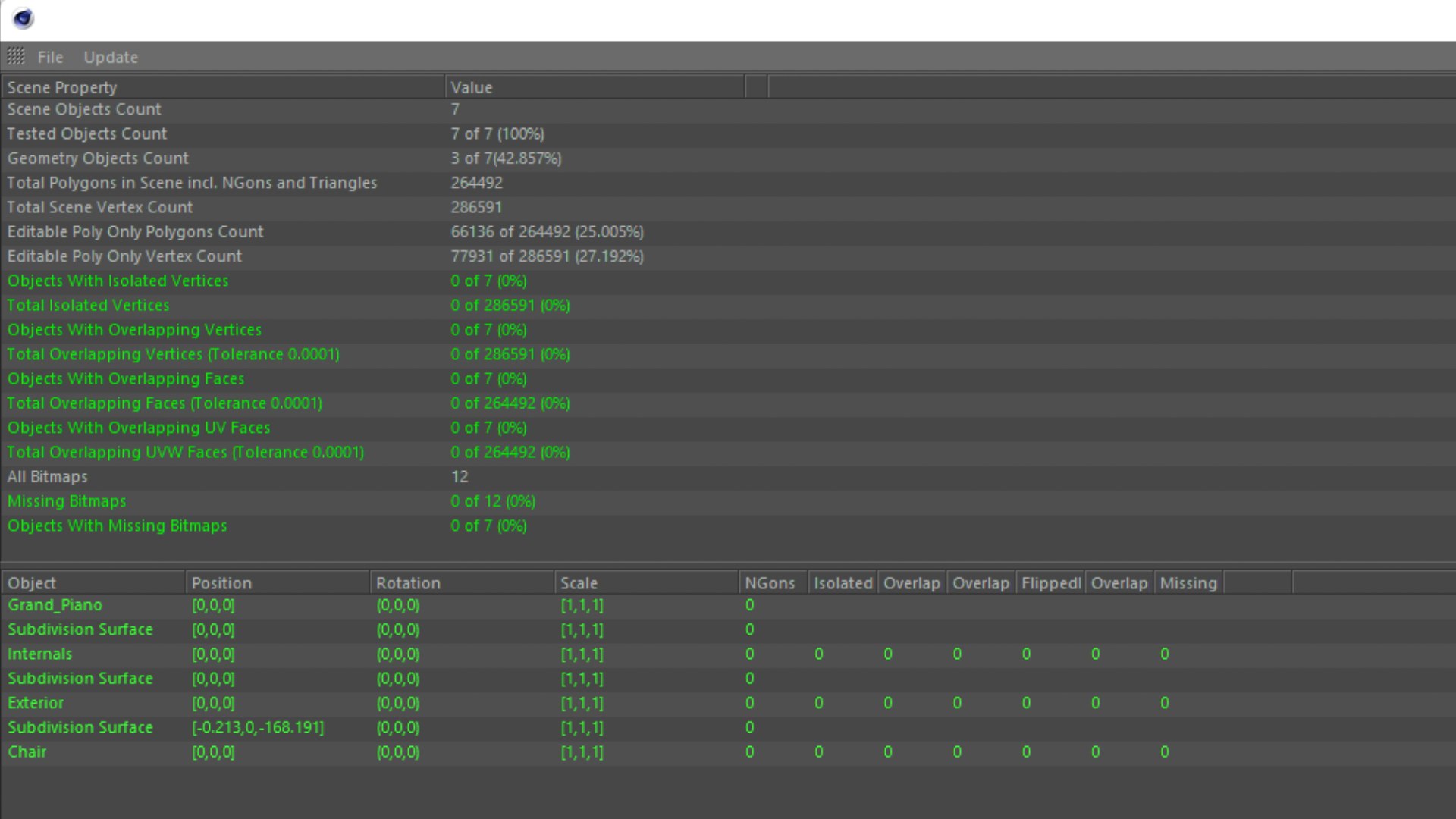Select the Total Isolated Vertices row
The width and height of the screenshot is (1456, 819).
pyautogui.click(x=728, y=305)
